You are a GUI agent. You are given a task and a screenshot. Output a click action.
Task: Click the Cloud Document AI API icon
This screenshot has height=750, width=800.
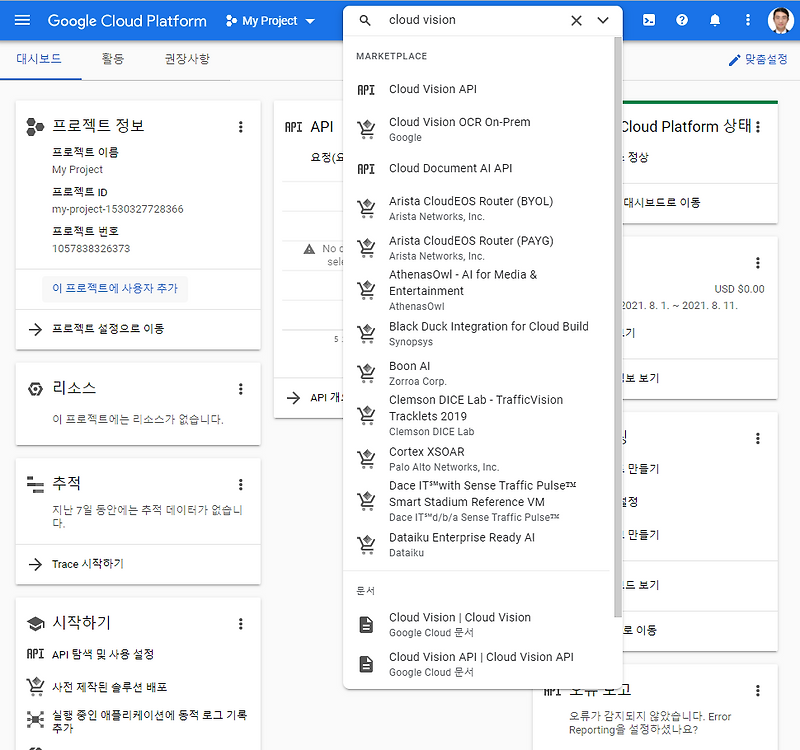(x=365, y=168)
